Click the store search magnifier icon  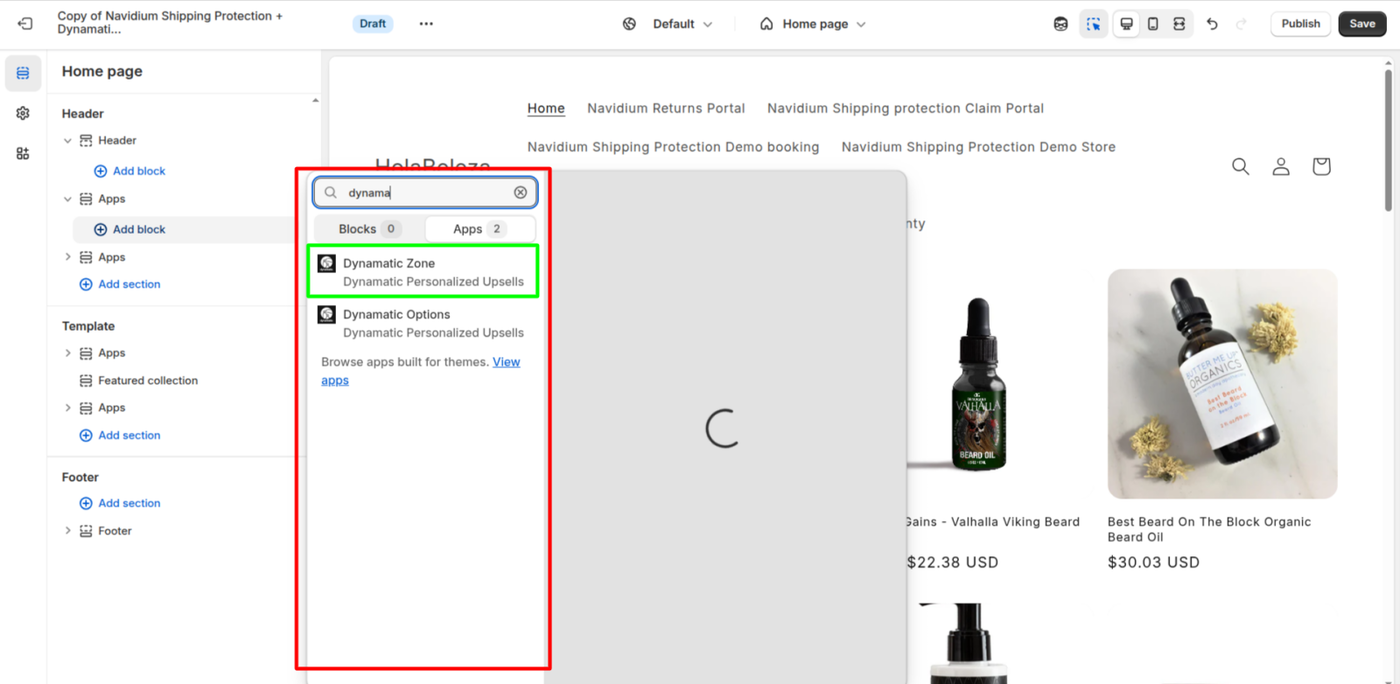click(1241, 166)
